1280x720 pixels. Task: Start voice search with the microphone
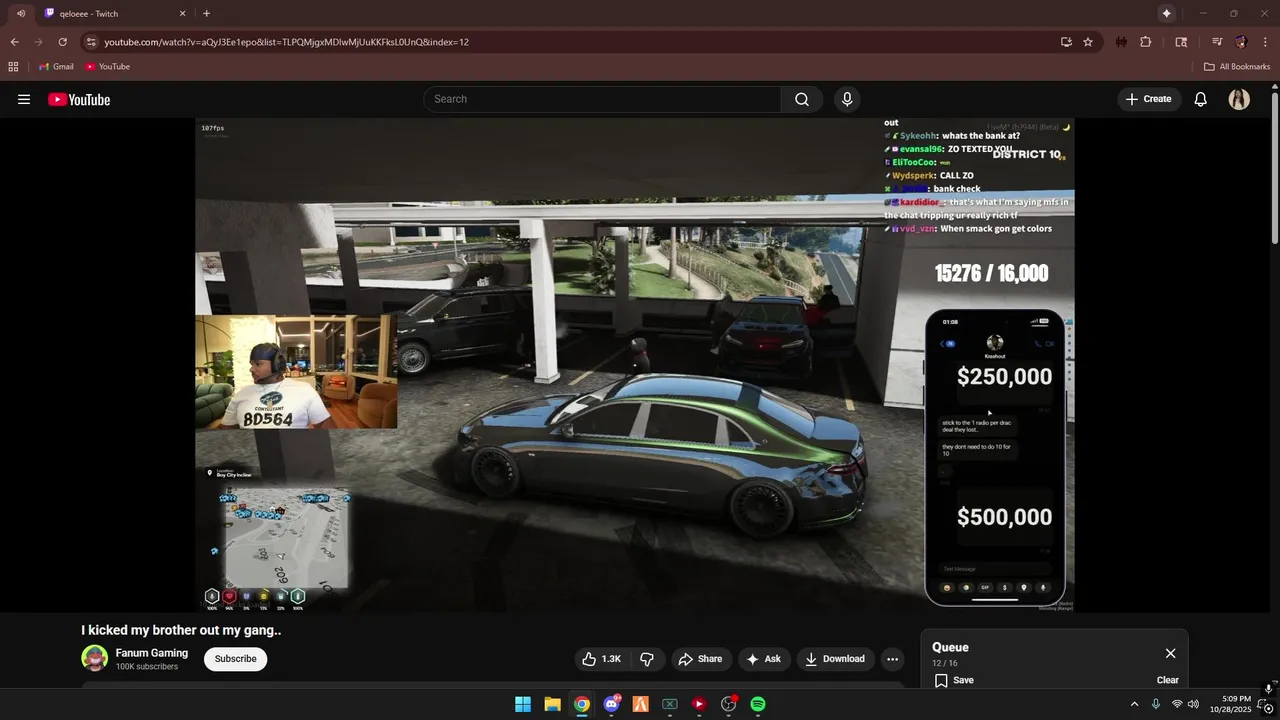(847, 99)
